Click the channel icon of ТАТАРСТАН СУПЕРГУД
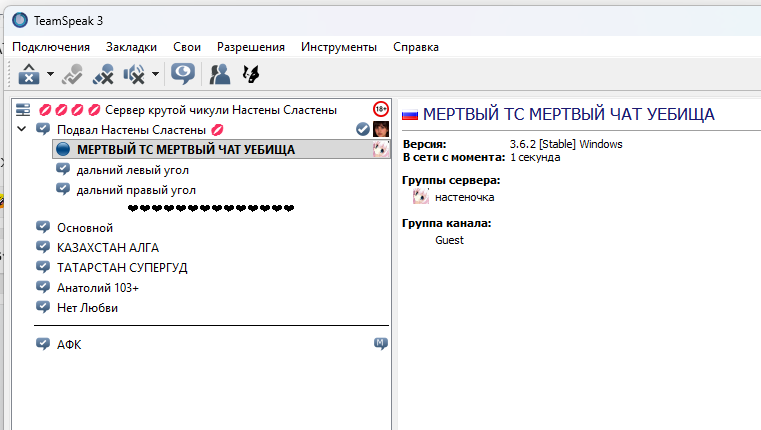Viewport: 761px width, 430px height. point(43,266)
